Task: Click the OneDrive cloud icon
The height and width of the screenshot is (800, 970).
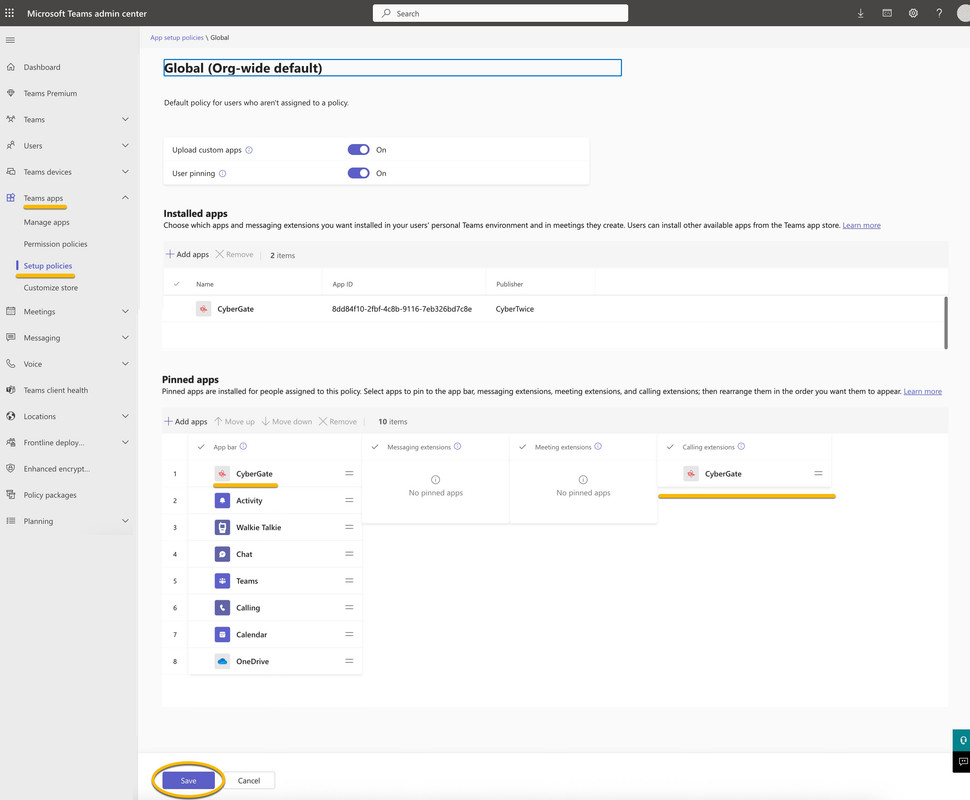Action: (x=222, y=661)
